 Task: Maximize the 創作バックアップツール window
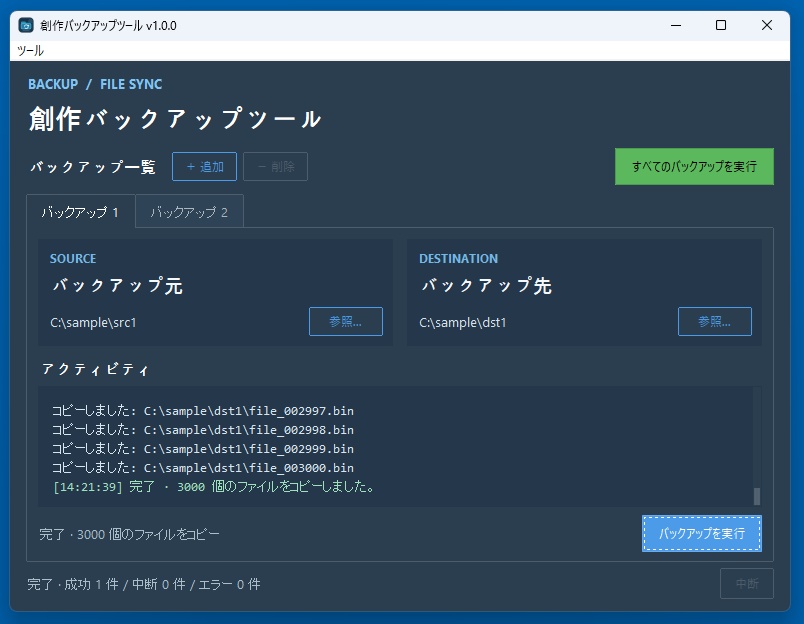coord(721,25)
